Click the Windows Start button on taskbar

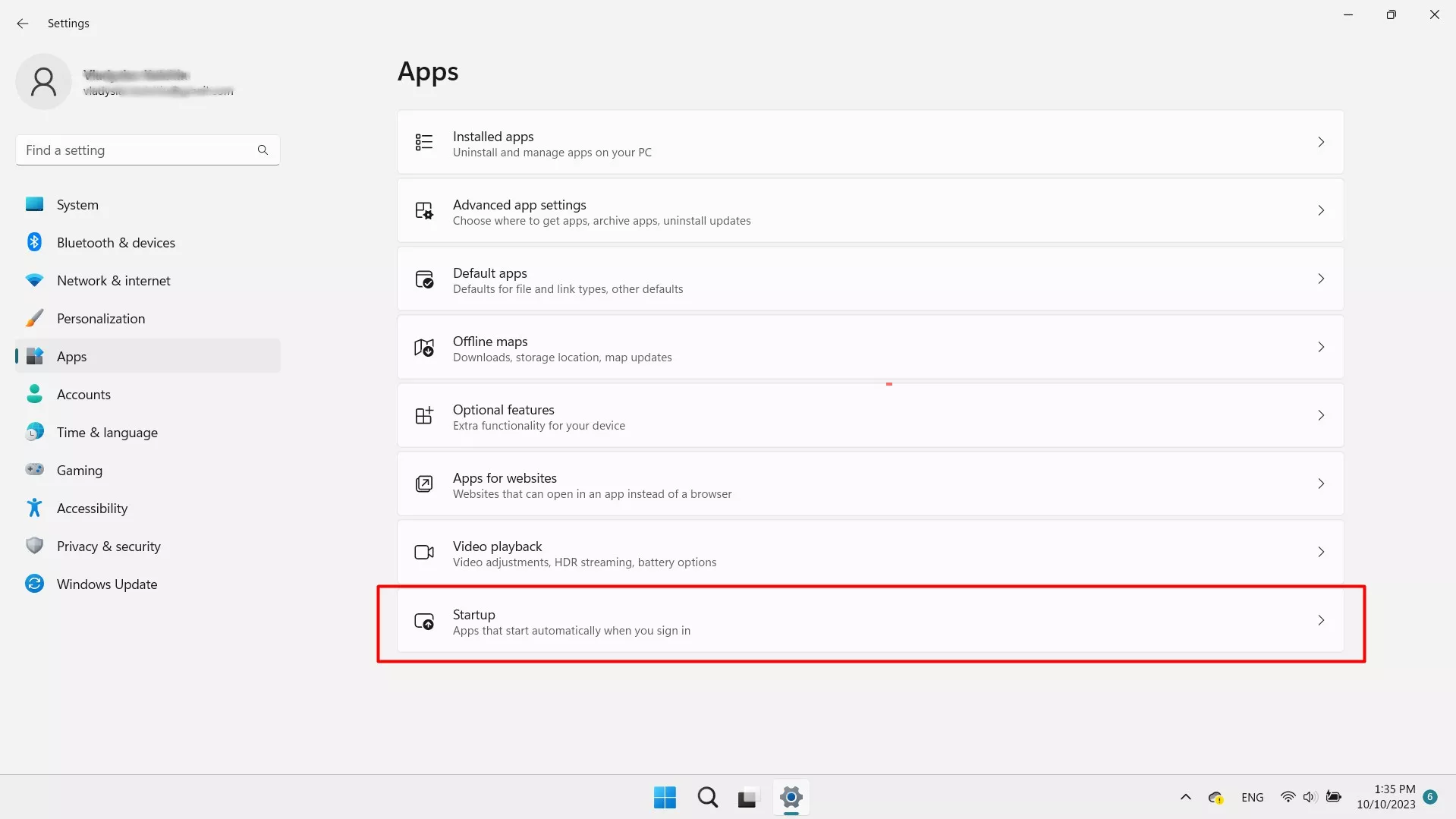tap(665, 797)
